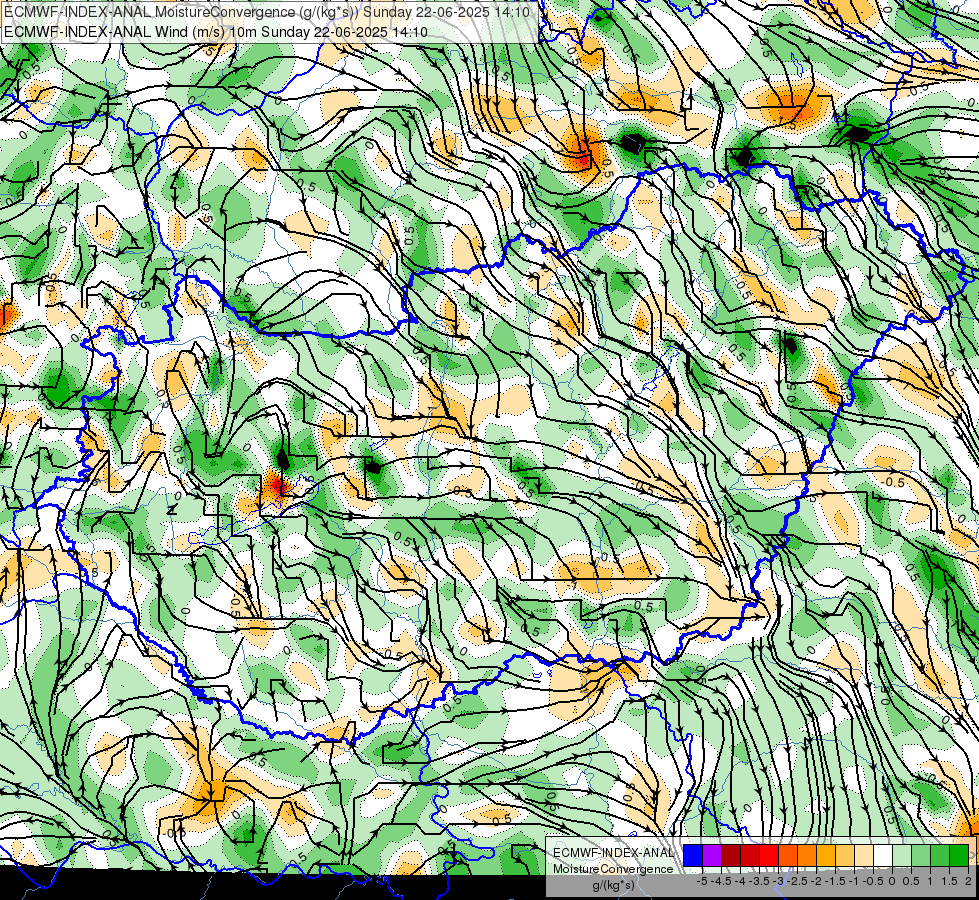Image resolution: width=979 pixels, height=900 pixels.
Task: Click the 'g/(kg*s)' unit label in legend
Action: [x=613, y=885]
